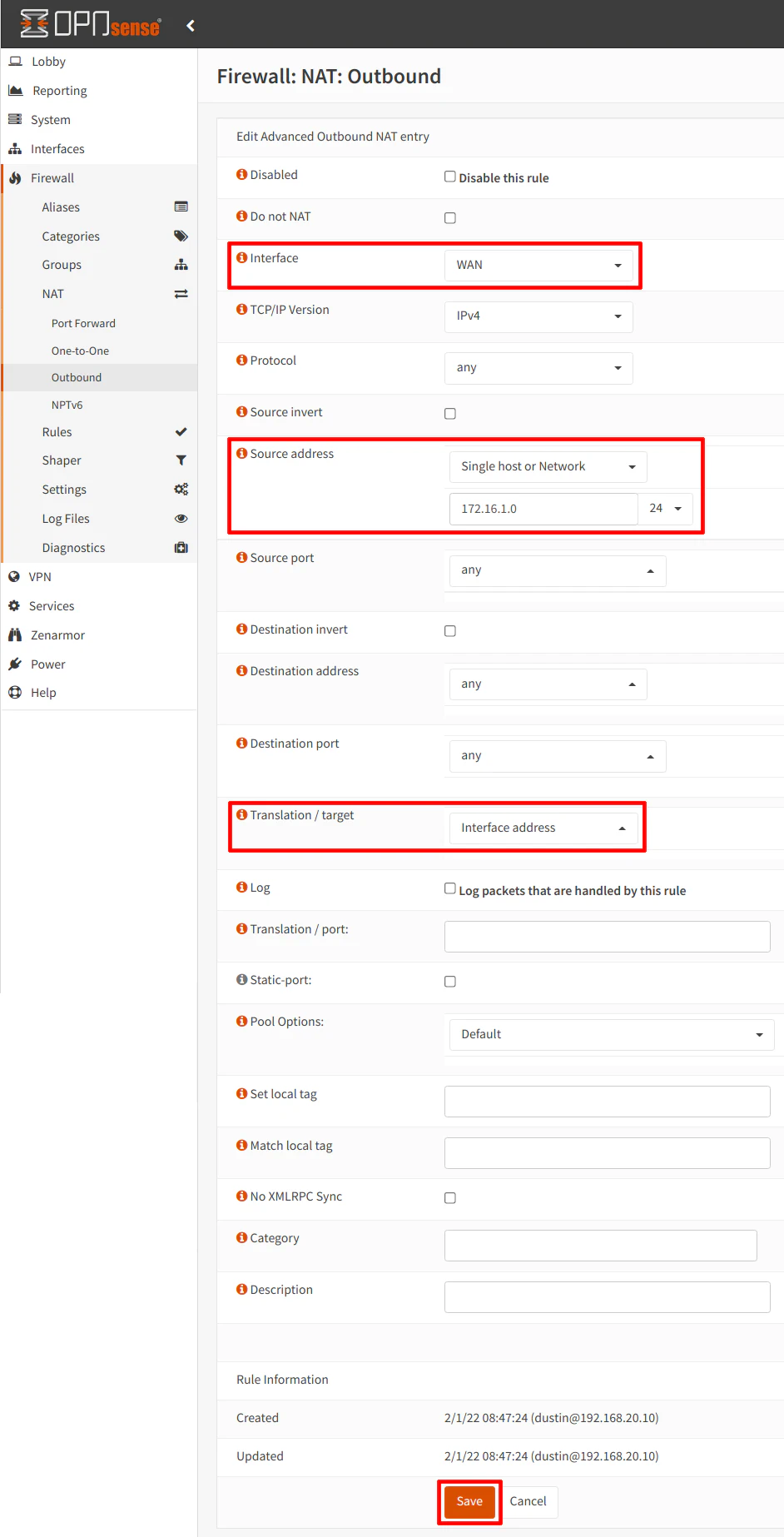Screen dimensions: 784x1537
Task: Click the Log Files eye icon
Action: click(181, 518)
